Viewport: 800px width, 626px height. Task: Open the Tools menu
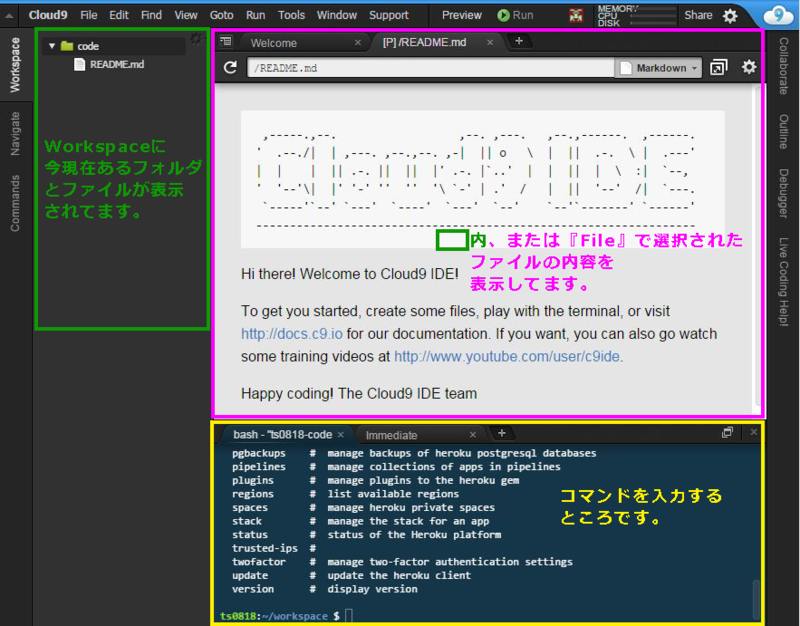coord(291,15)
